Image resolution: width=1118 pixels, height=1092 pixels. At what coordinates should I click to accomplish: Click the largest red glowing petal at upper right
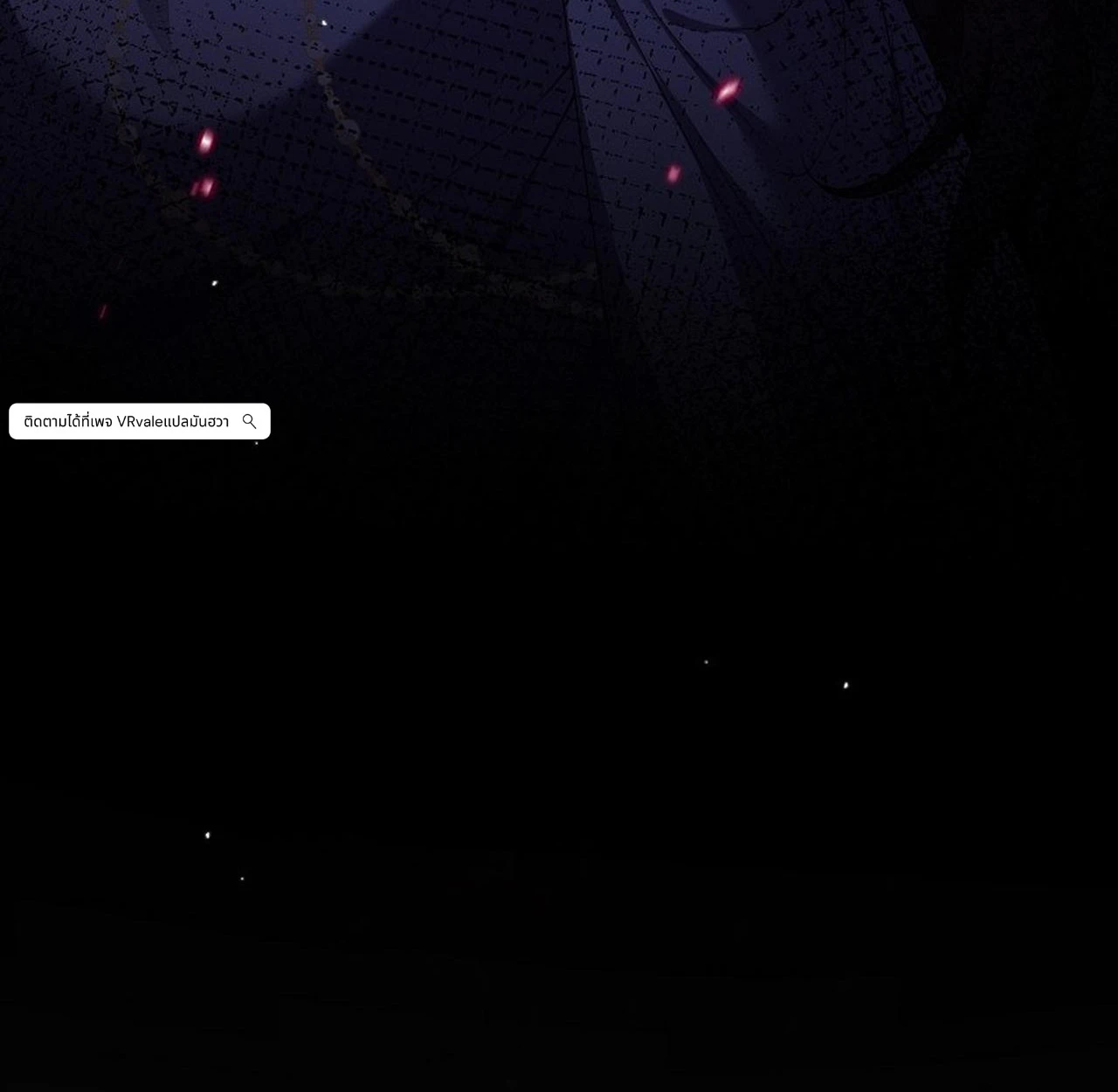tap(728, 90)
